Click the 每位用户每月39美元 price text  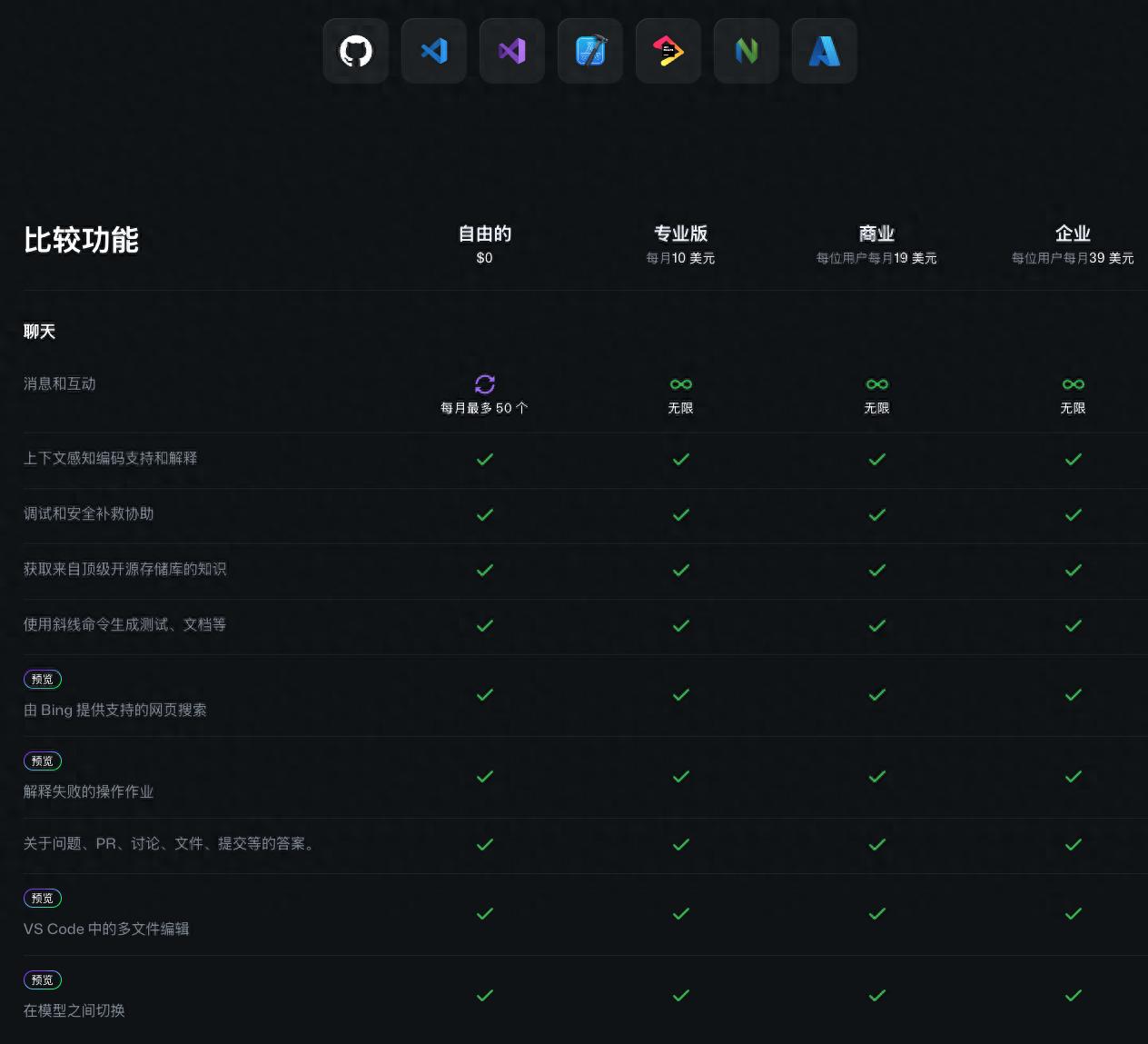click(1072, 257)
